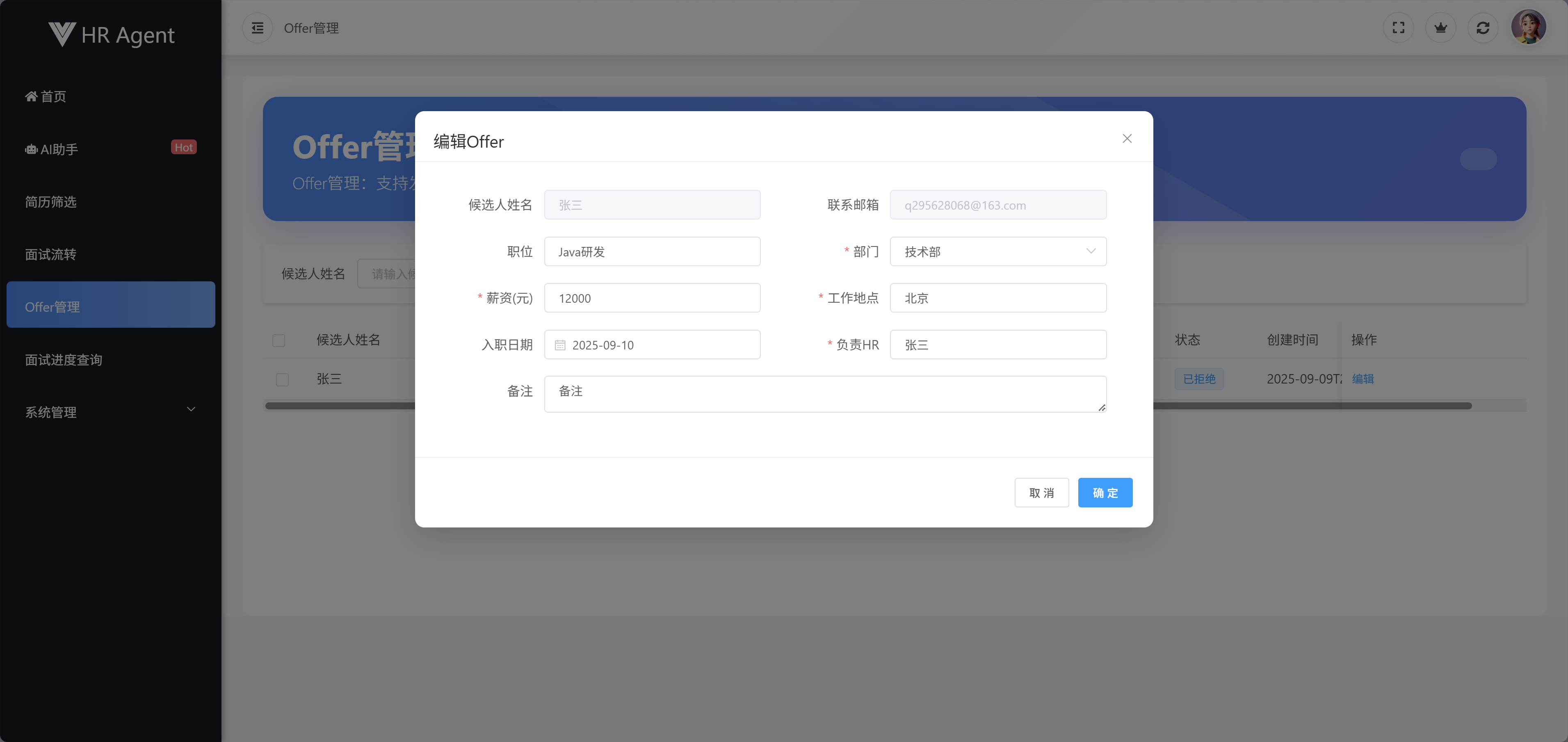
Task: Click the crown icon in header
Action: click(1440, 28)
